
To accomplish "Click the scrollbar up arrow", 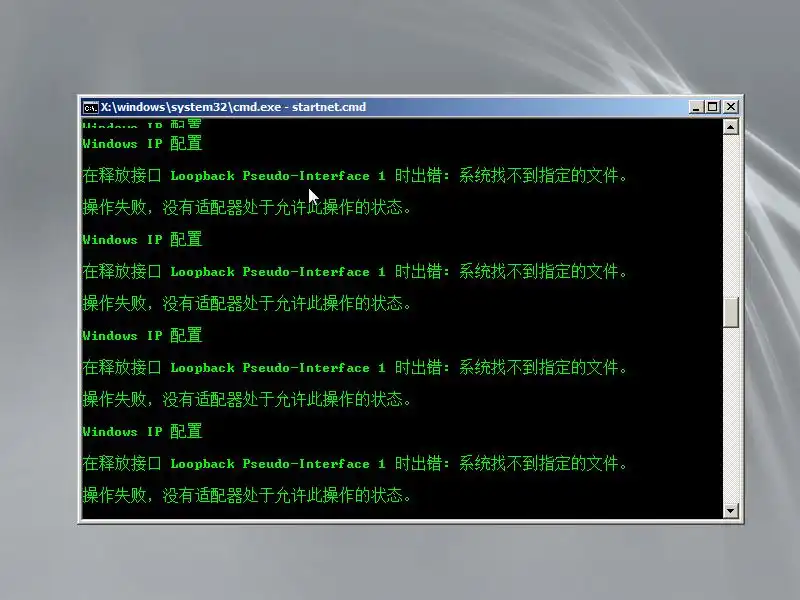I will tap(731, 127).
